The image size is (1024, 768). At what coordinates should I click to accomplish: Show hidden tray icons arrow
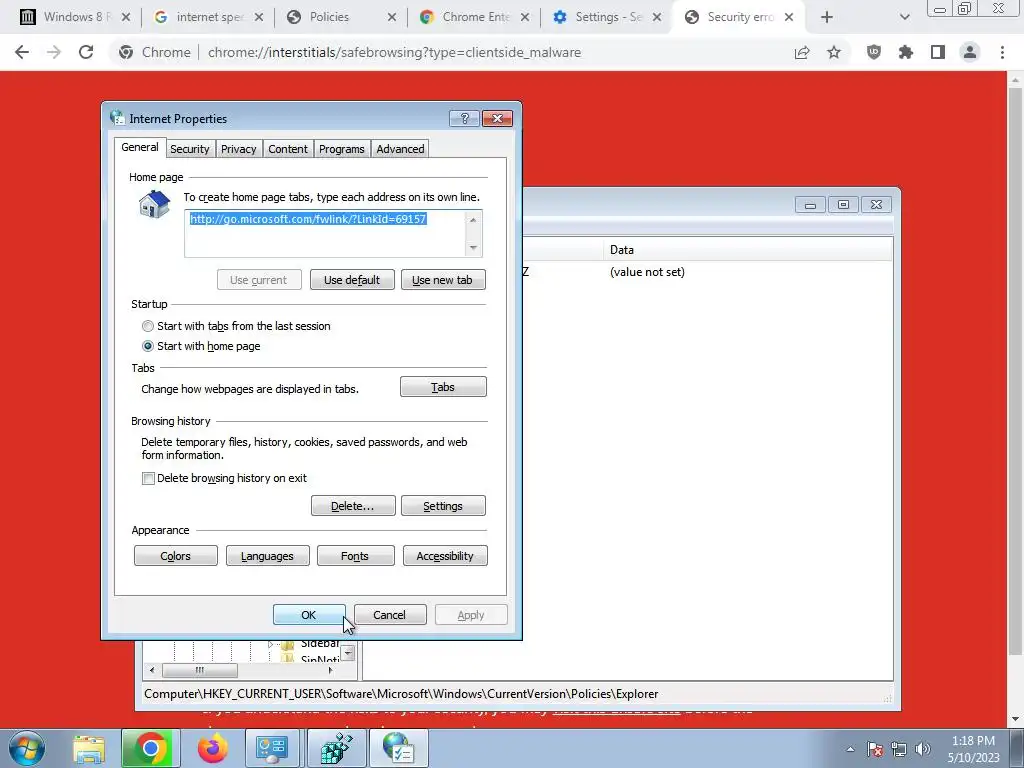click(850, 749)
